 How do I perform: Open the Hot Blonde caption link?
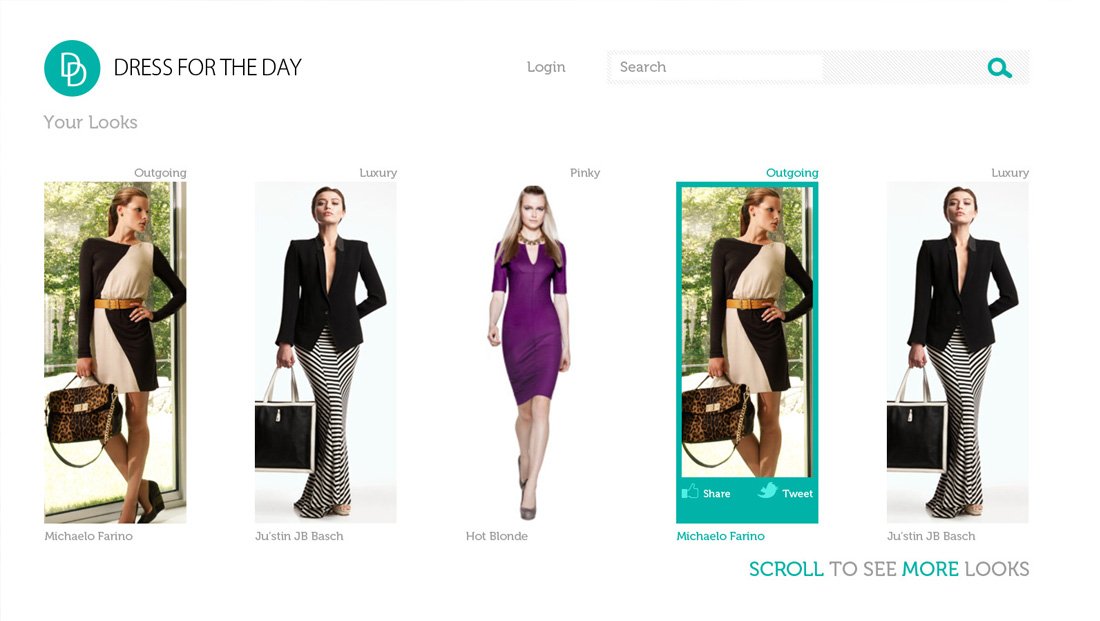tap(497, 536)
